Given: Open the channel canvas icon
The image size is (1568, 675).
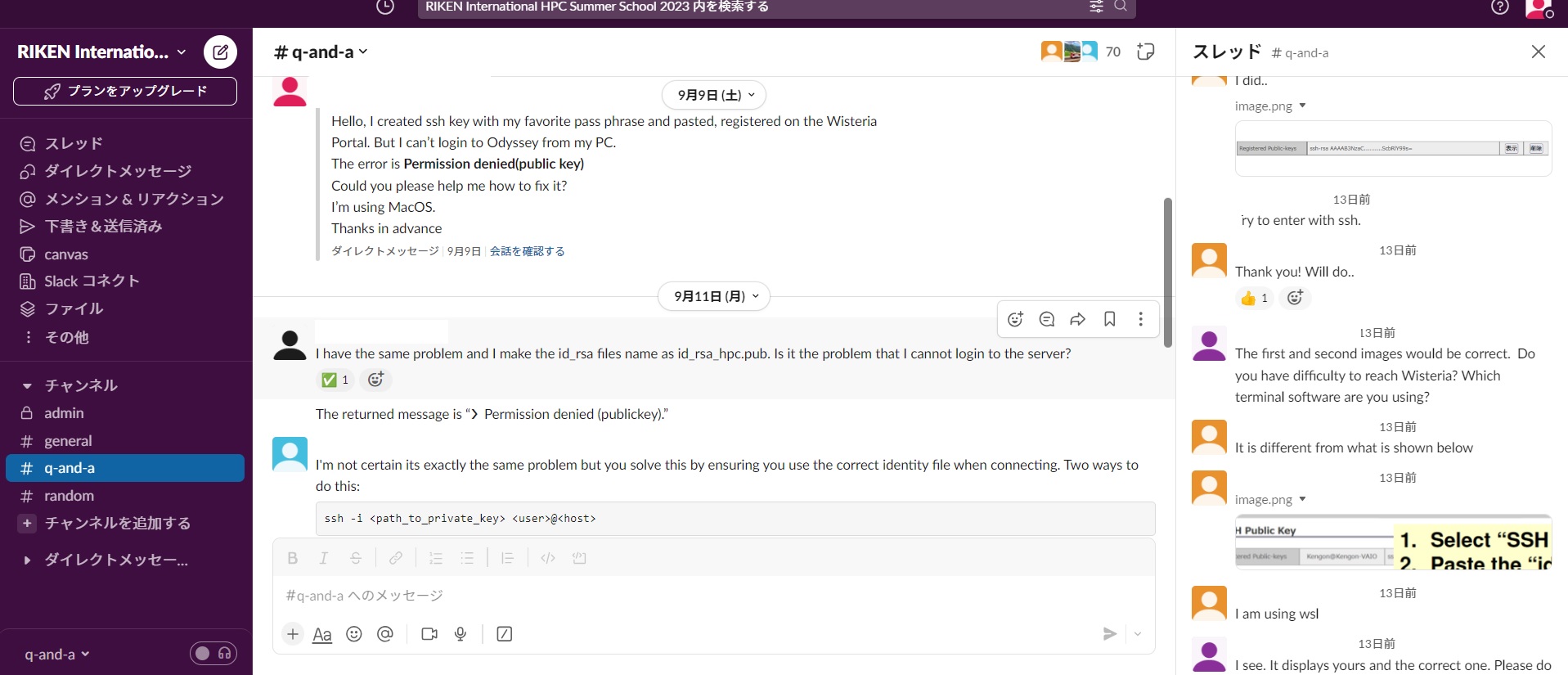Looking at the screenshot, I should click(x=1145, y=52).
